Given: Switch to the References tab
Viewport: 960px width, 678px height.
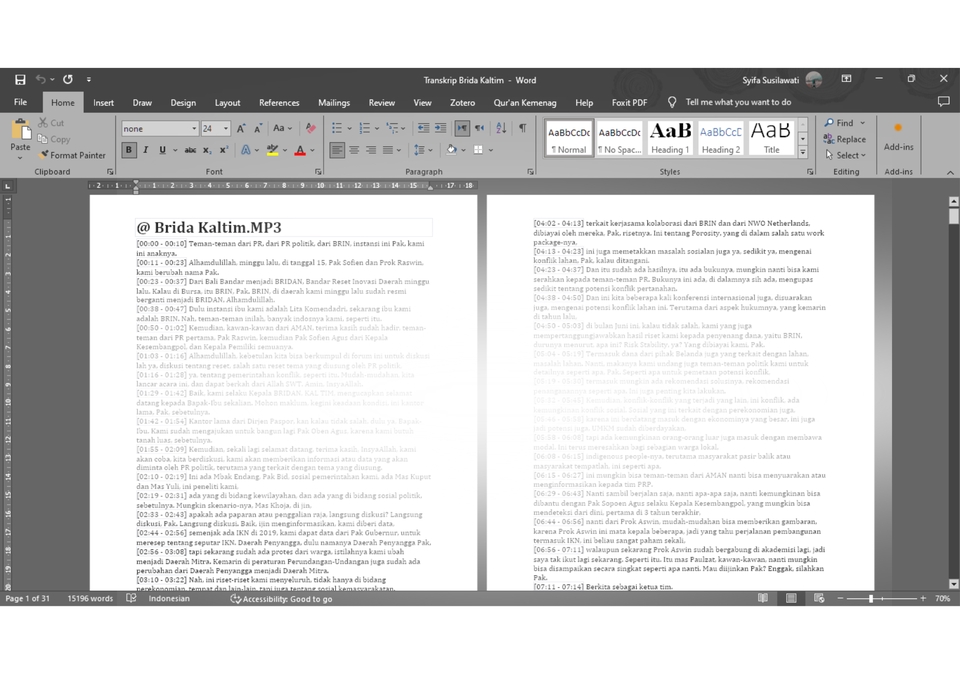Looking at the screenshot, I should [279, 103].
